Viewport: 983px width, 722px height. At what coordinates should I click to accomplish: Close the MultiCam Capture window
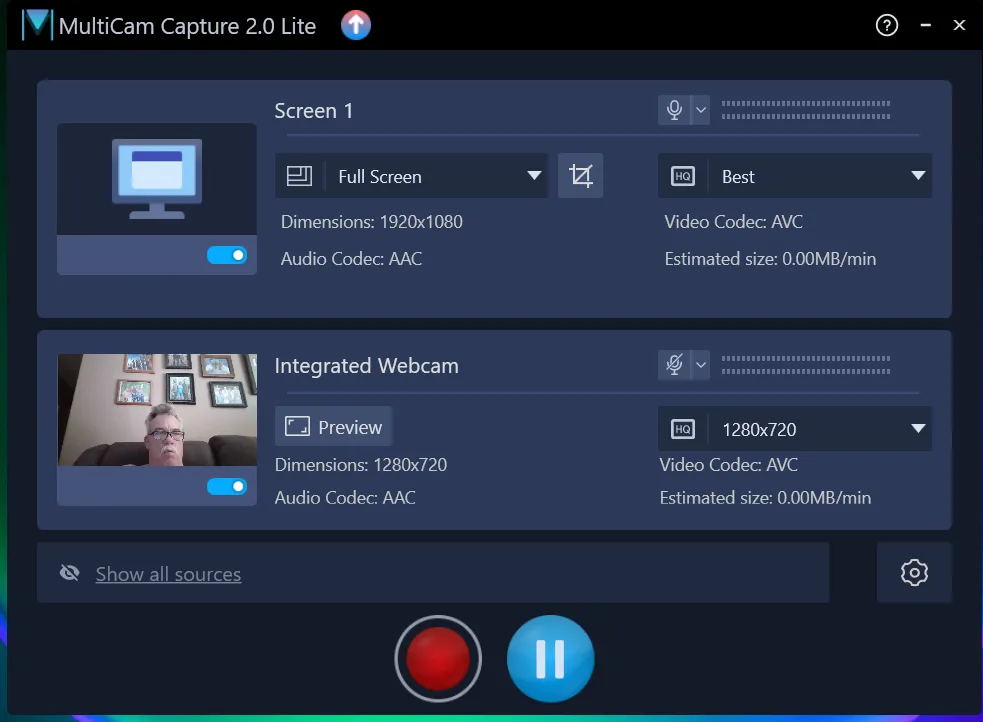point(959,26)
